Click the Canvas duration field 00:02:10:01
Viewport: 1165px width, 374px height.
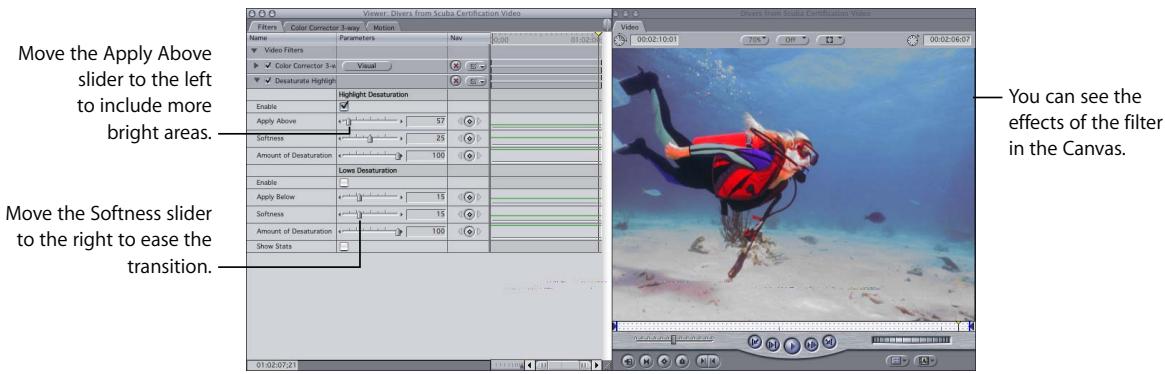pos(654,40)
